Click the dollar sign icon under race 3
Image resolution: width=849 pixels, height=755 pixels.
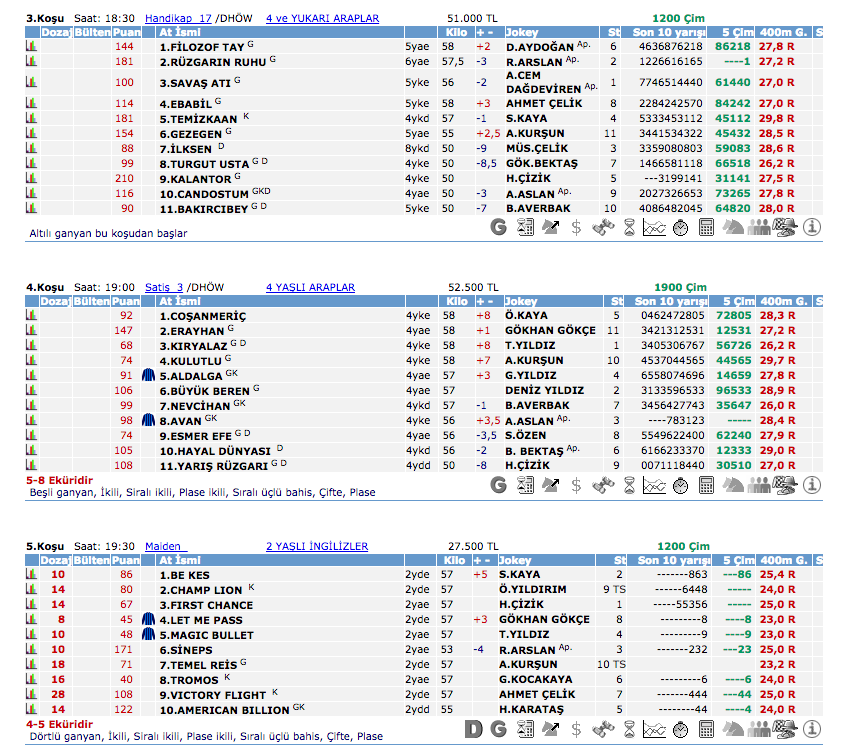point(576,228)
